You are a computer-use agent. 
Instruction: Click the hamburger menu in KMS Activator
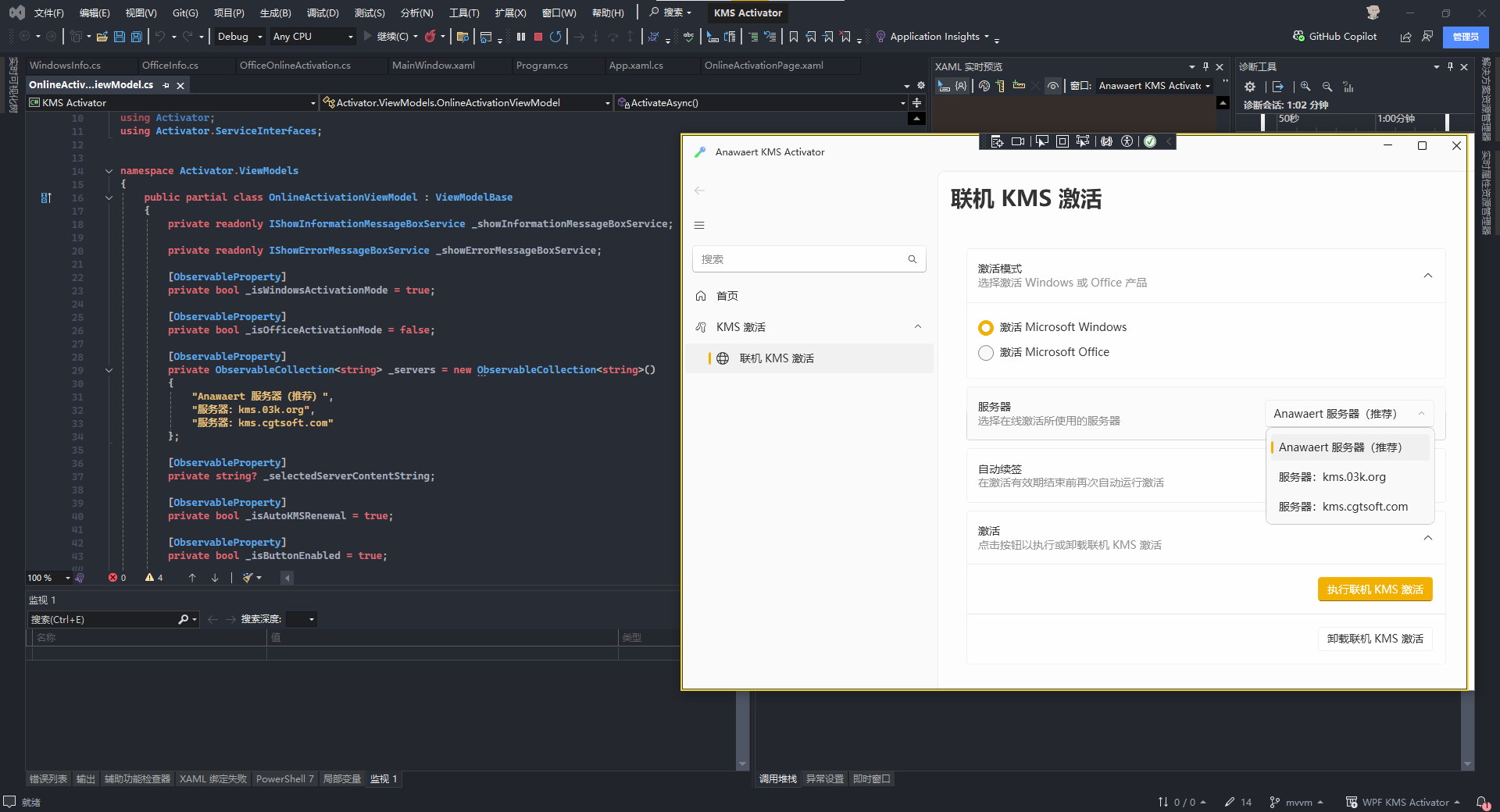(x=699, y=226)
